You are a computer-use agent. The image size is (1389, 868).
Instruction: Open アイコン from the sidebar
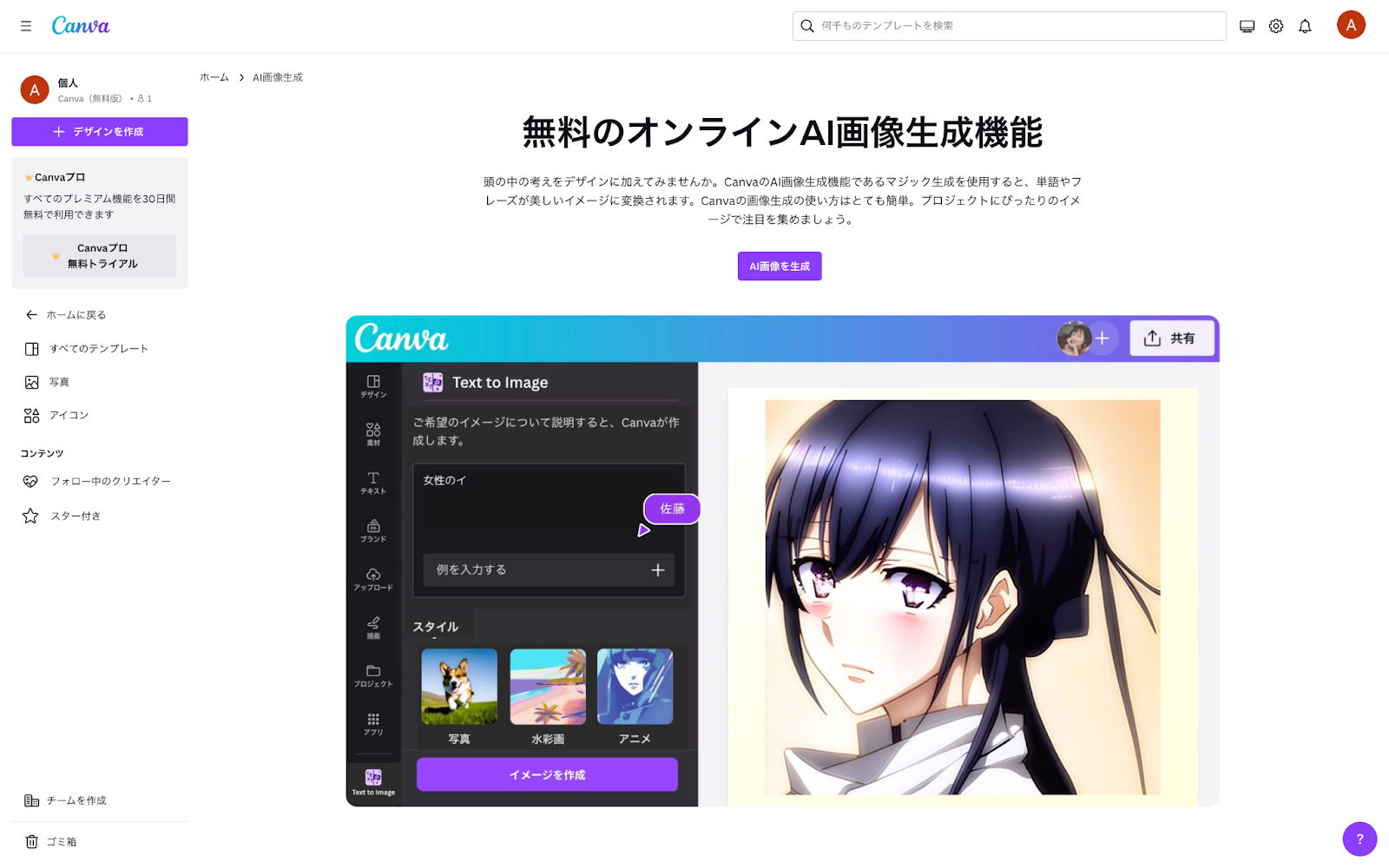coord(69,416)
